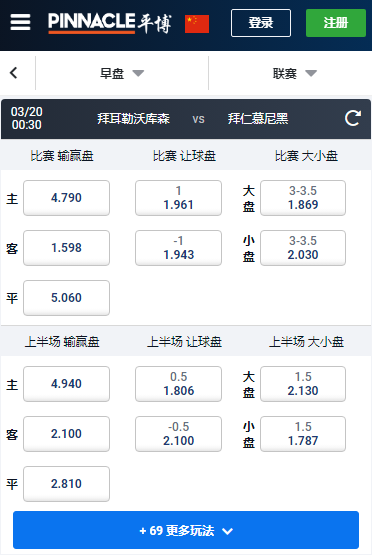Select the China flag language icon
The height and width of the screenshot is (555, 372).
click(197, 24)
